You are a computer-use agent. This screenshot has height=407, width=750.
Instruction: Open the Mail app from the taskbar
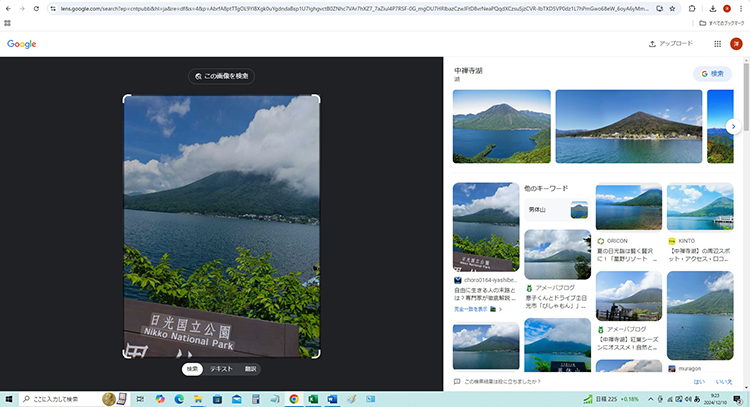point(236,399)
